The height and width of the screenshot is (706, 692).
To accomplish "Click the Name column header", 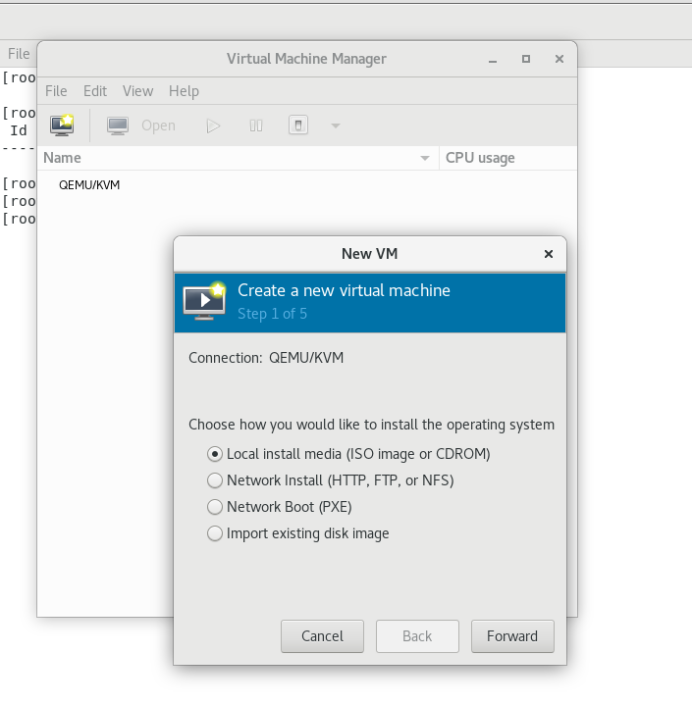I will click(238, 158).
